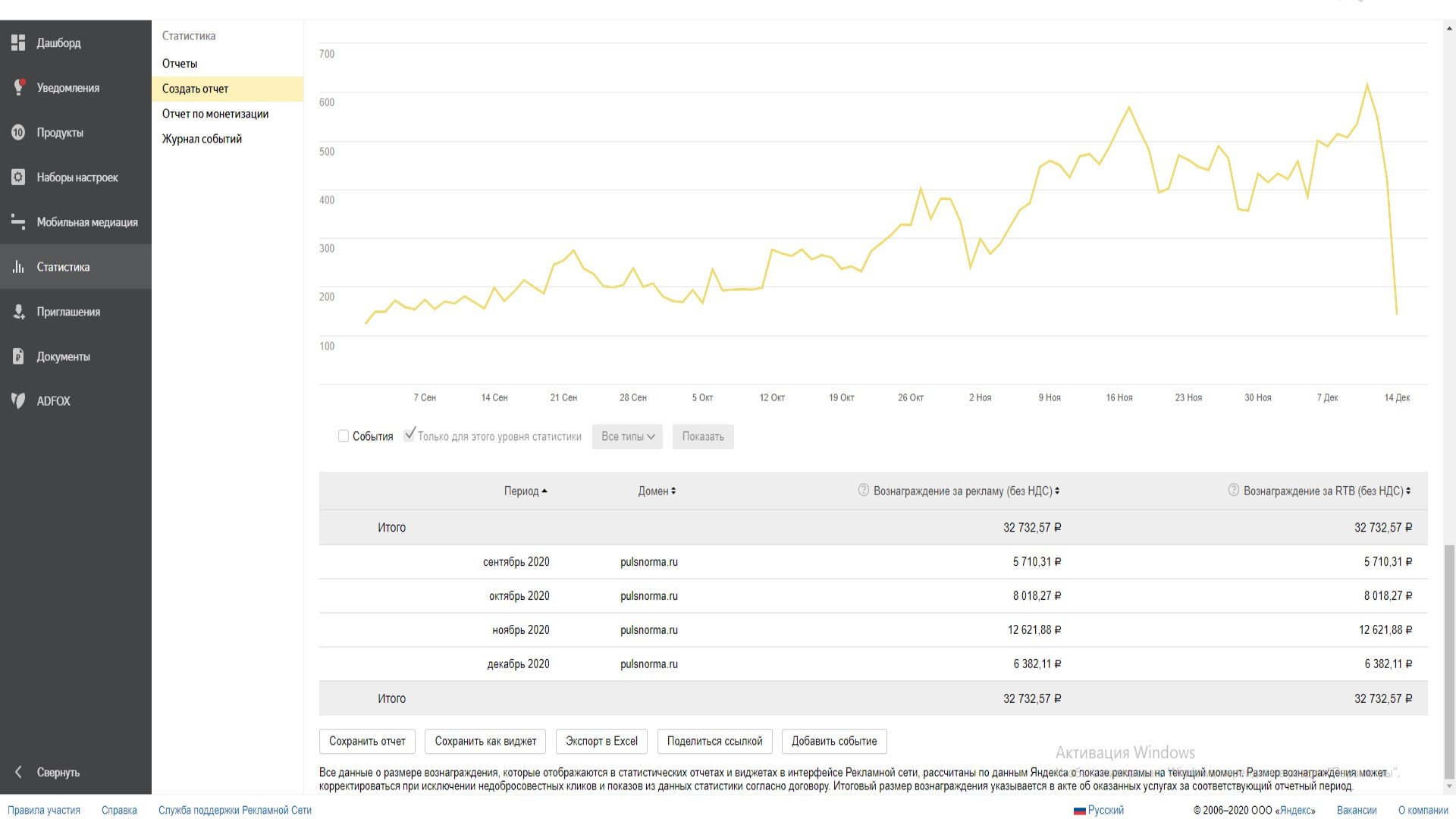Click the Invitations person icon
Image resolution: width=1456 pixels, height=819 pixels.
click(x=18, y=312)
